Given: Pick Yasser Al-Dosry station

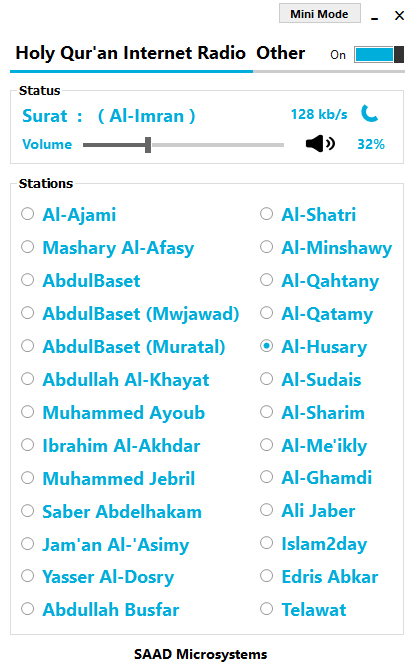Looking at the screenshot, I should pos(98,576).
